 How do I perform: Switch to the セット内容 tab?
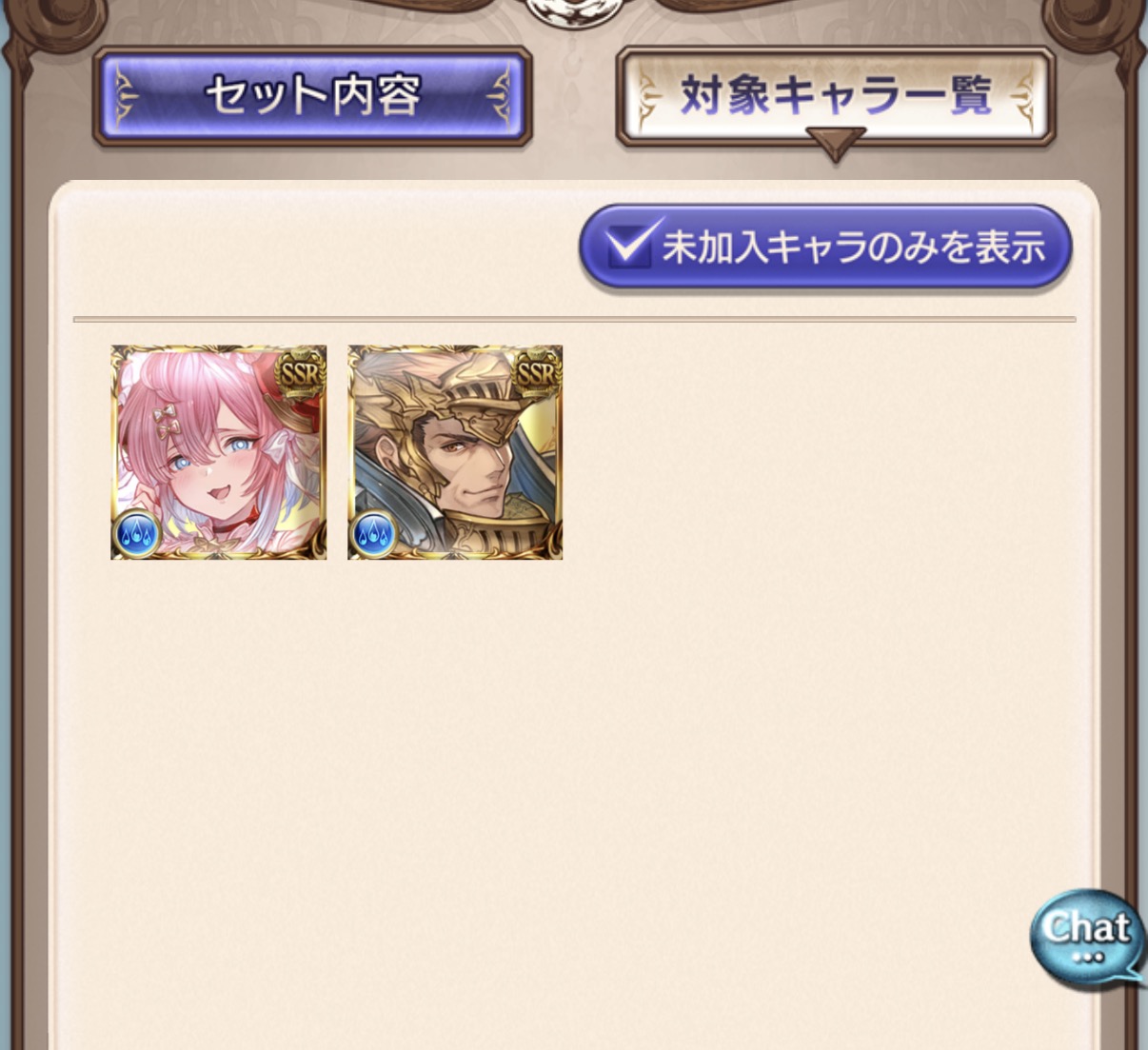(312, 96)
